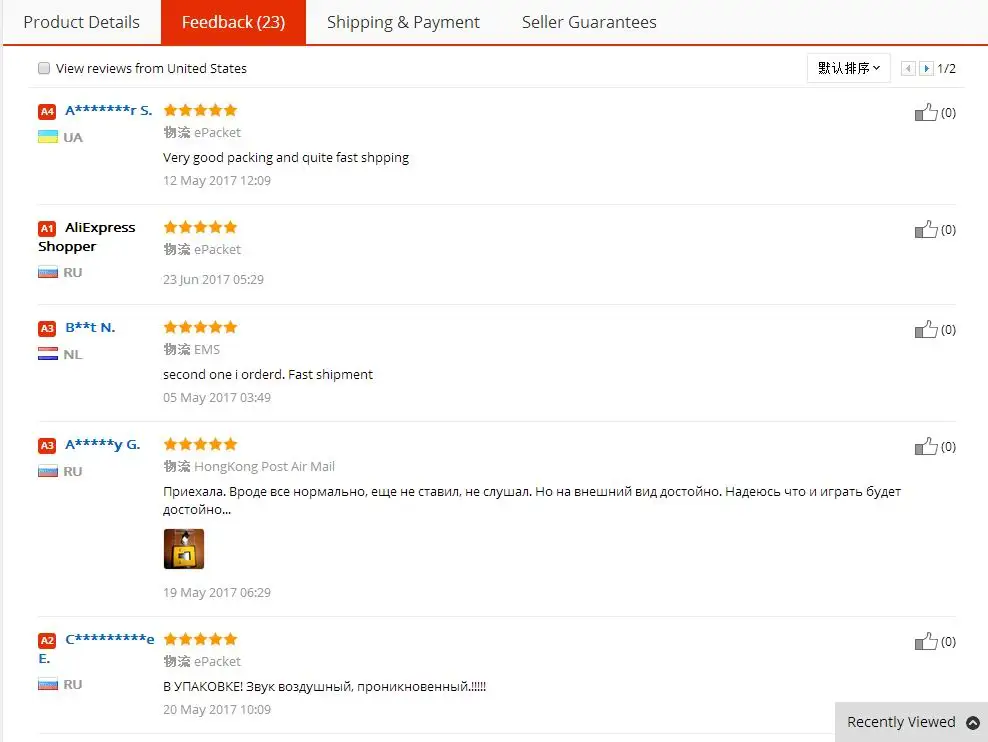
Task: Click the Russian flag next to AliExpress Shopper
Action: click(x=48, y=272)
